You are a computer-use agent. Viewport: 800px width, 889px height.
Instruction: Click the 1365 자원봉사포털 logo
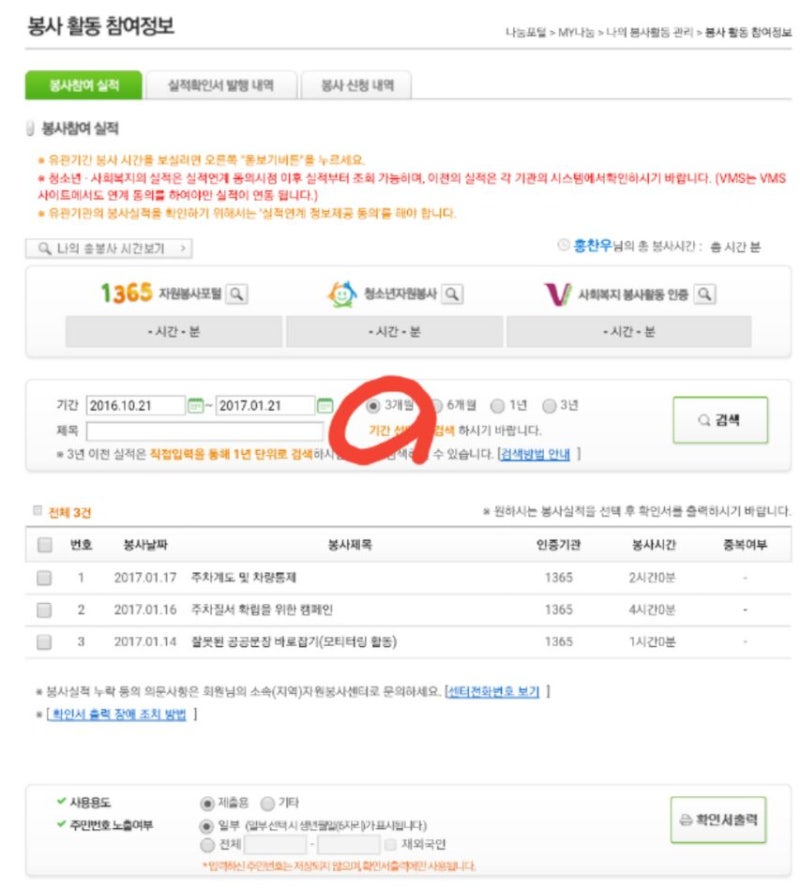tap(160, 293)
